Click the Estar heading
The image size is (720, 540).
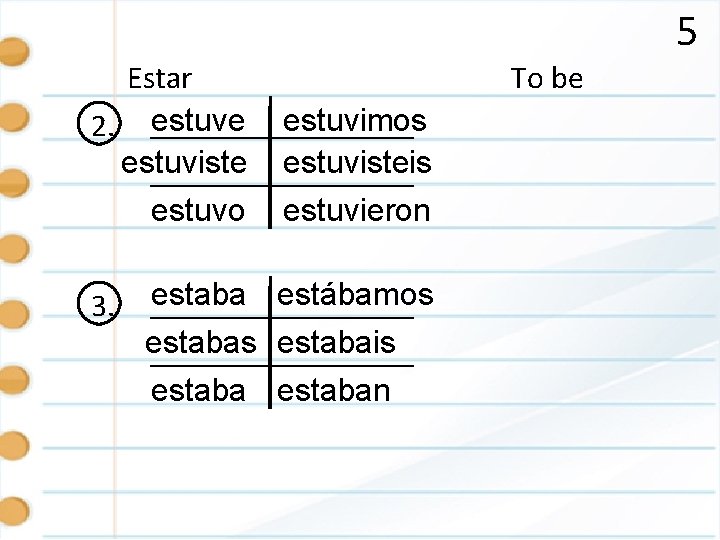[x=160, y=79]
